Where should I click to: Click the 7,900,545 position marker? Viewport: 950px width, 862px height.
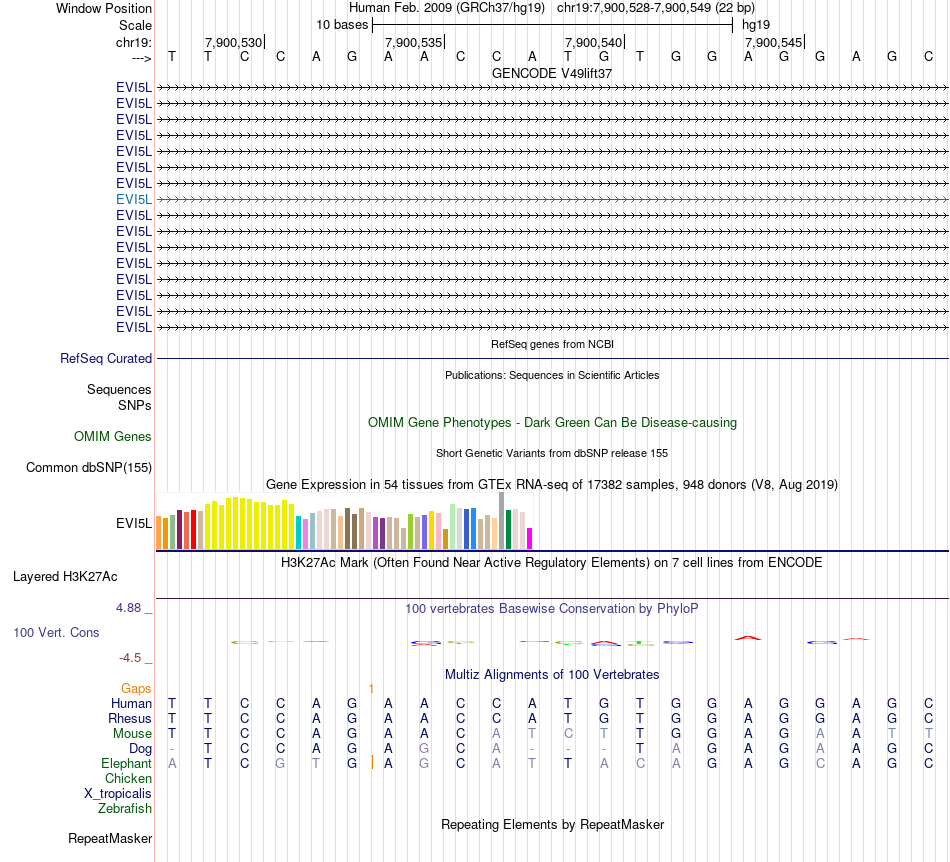click(x=774, y=42)
